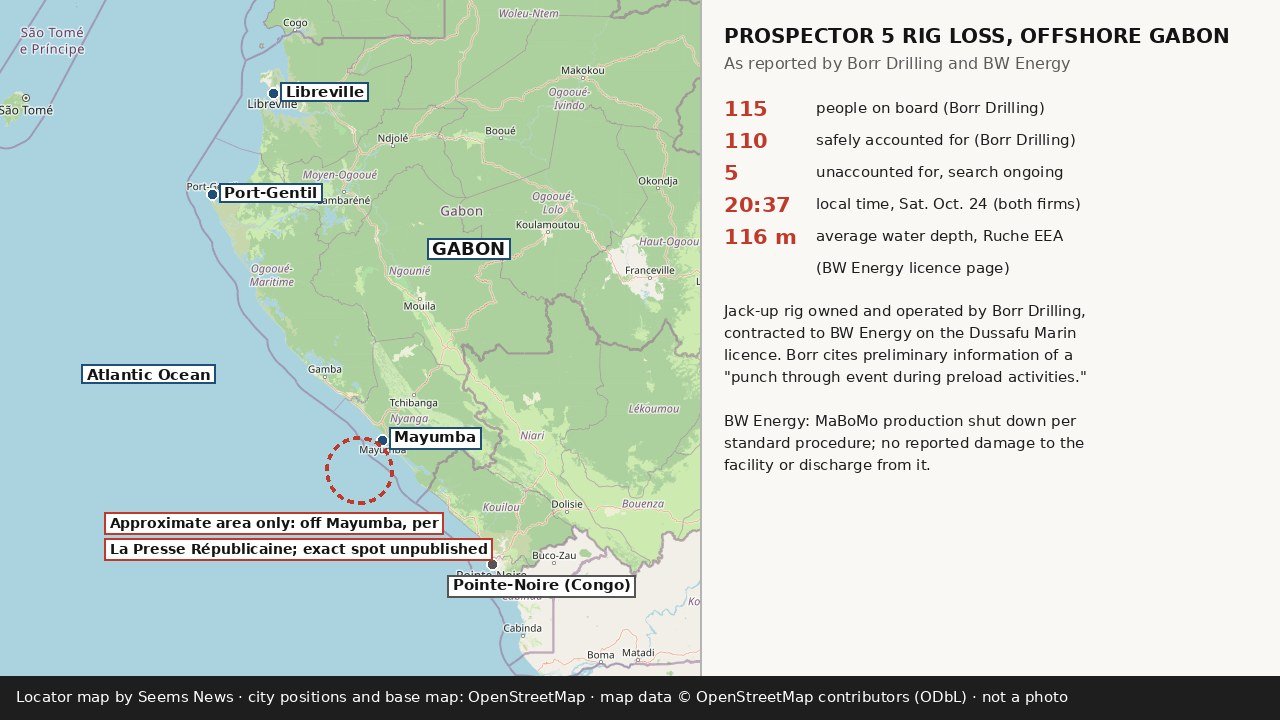Click the red figure 115

(746, 109)
